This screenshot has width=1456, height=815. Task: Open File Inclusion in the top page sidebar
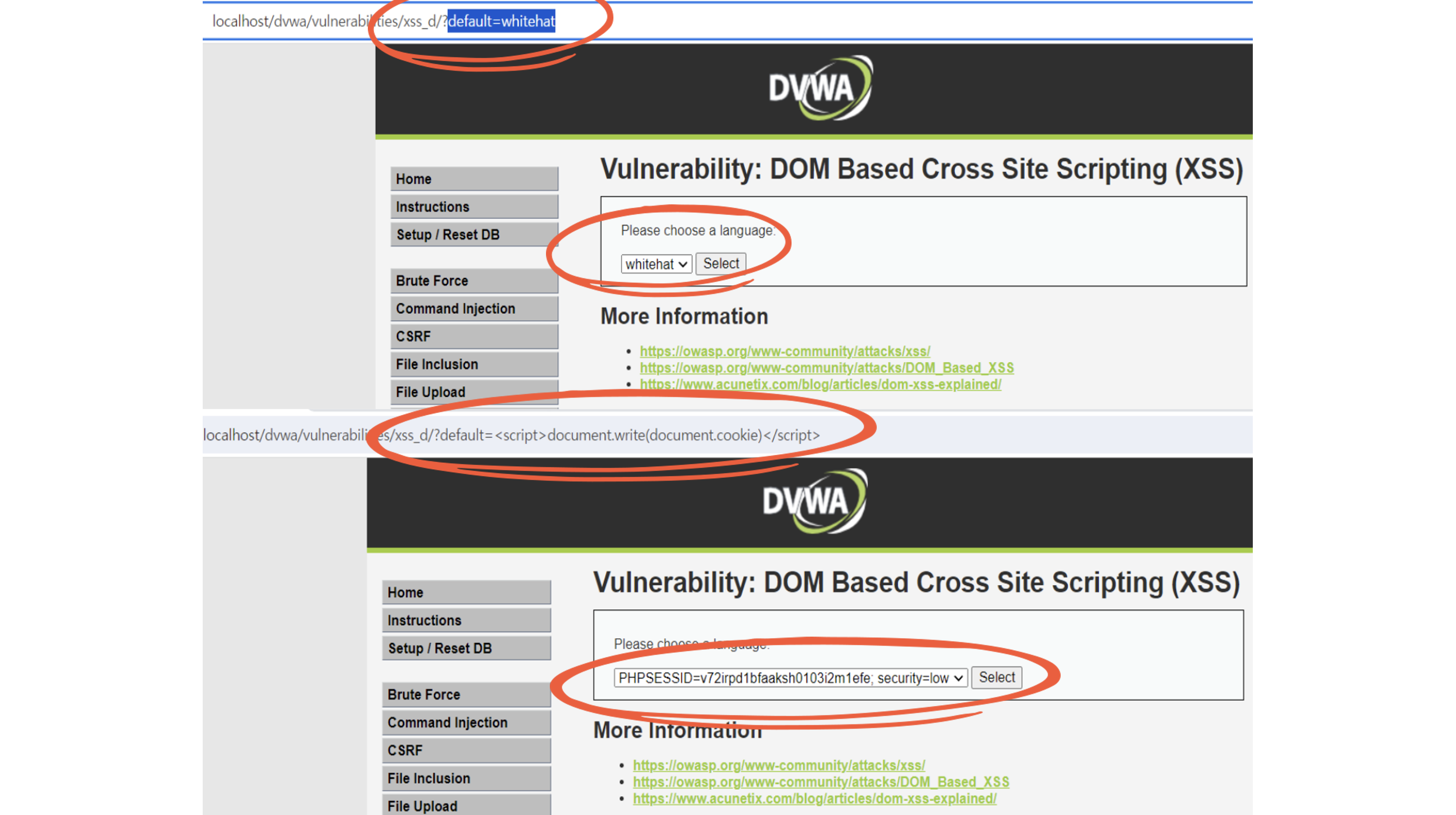474,364
